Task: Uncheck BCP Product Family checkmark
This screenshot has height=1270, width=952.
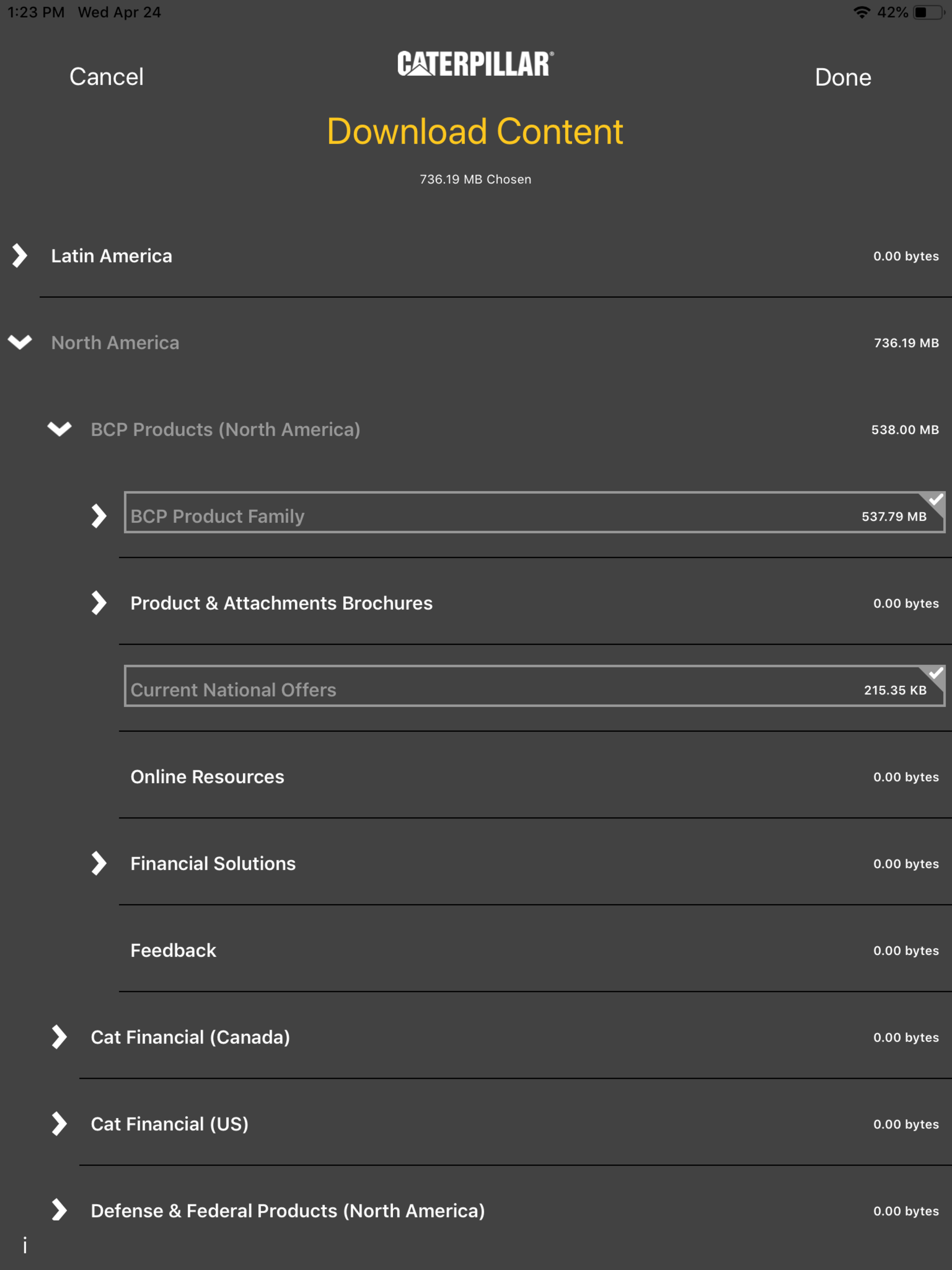Action: [935, 500]
